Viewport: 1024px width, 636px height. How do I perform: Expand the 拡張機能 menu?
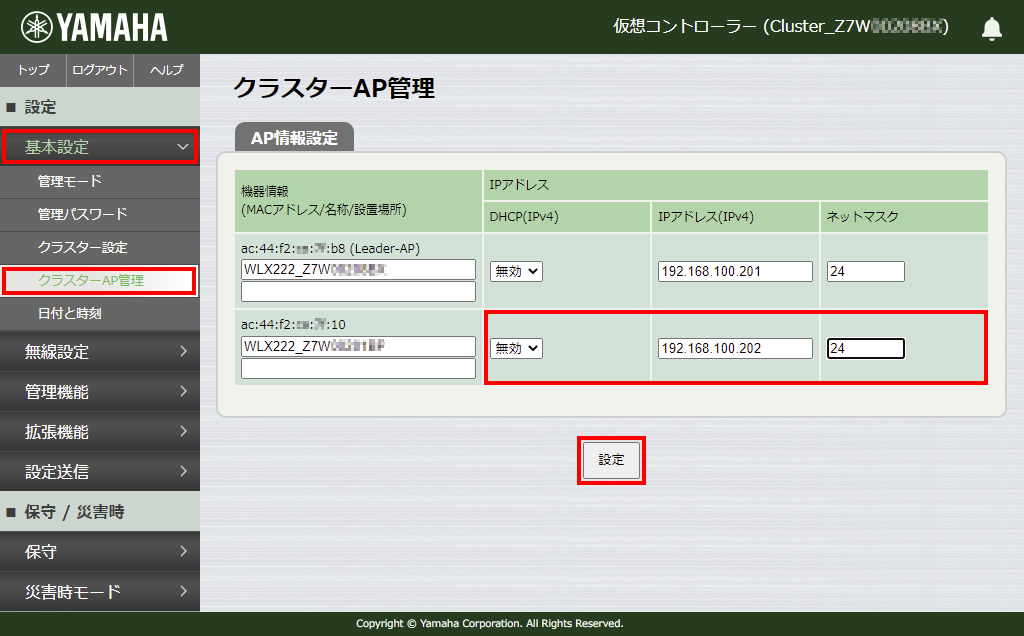point(100,432)
